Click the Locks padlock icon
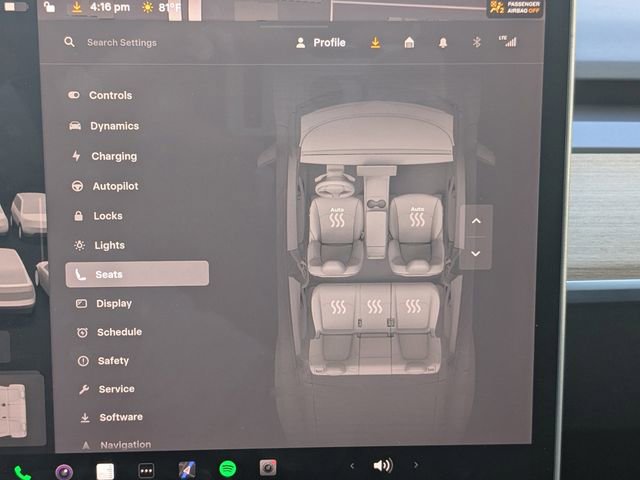This screenshot has width=640, height=480. click(x=79, y=216)
